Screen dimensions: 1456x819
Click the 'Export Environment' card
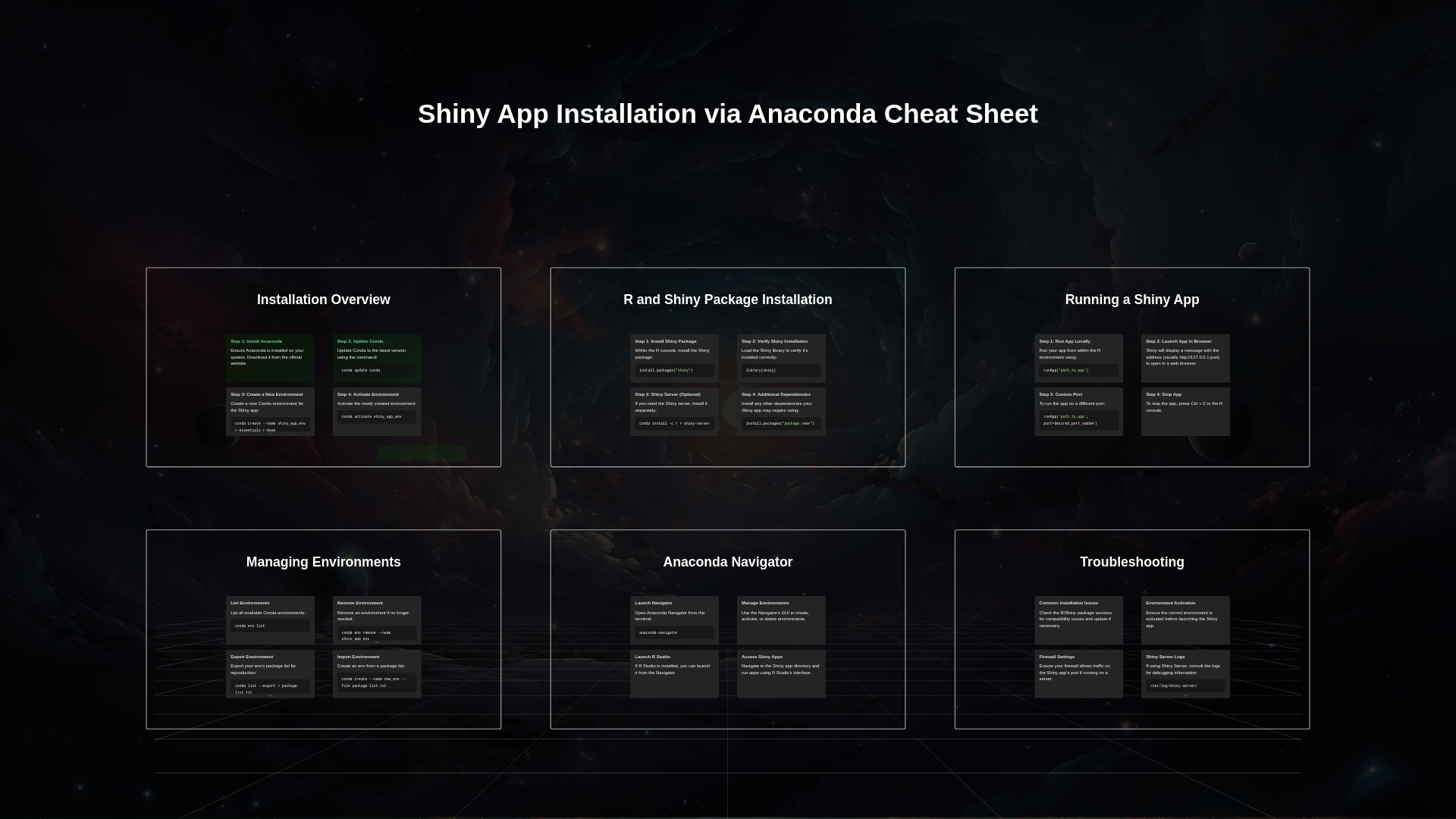pyautogui.click(x=270, y=673)
